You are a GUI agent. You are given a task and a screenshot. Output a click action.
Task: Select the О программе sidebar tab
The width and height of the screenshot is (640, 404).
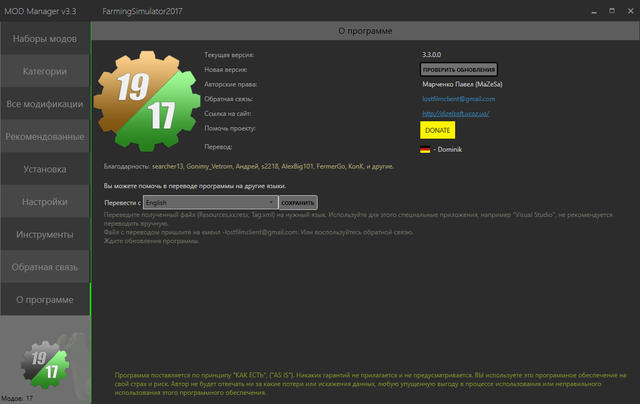point(45,299)
